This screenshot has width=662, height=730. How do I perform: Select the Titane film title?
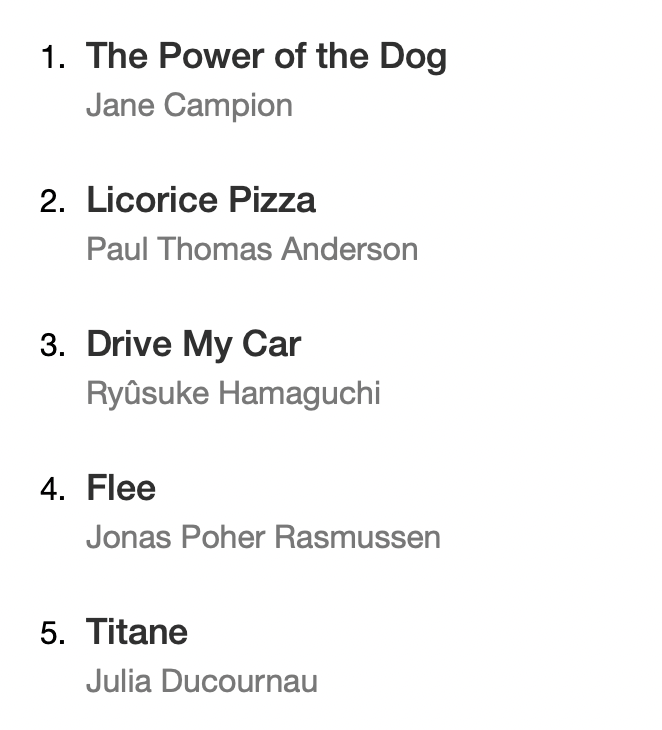tap(137, 633)
